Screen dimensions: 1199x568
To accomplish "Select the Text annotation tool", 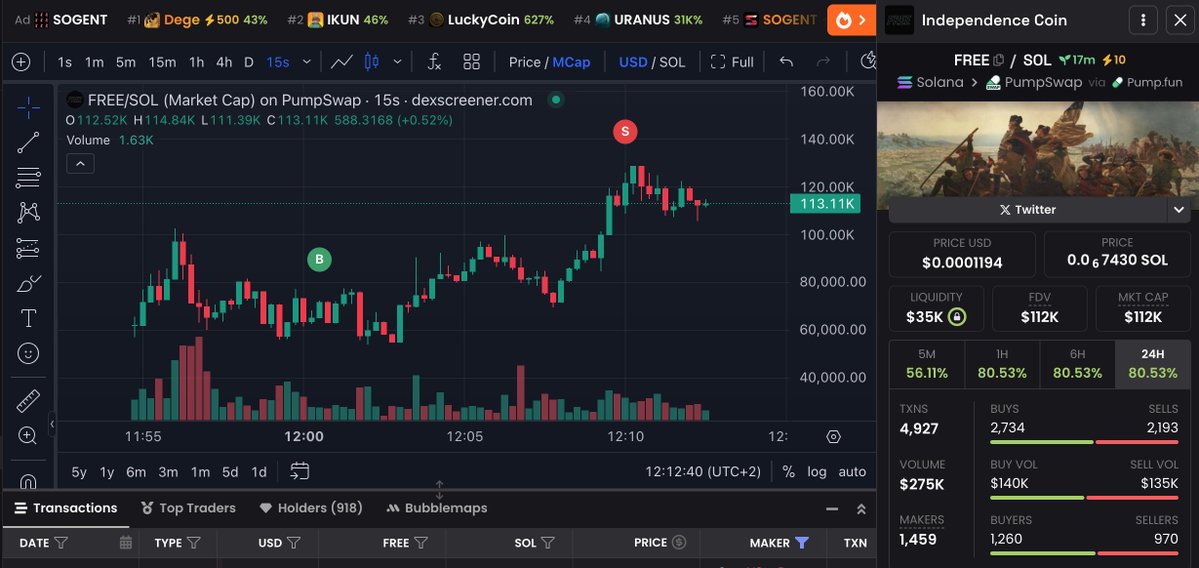I will point(28,318).
